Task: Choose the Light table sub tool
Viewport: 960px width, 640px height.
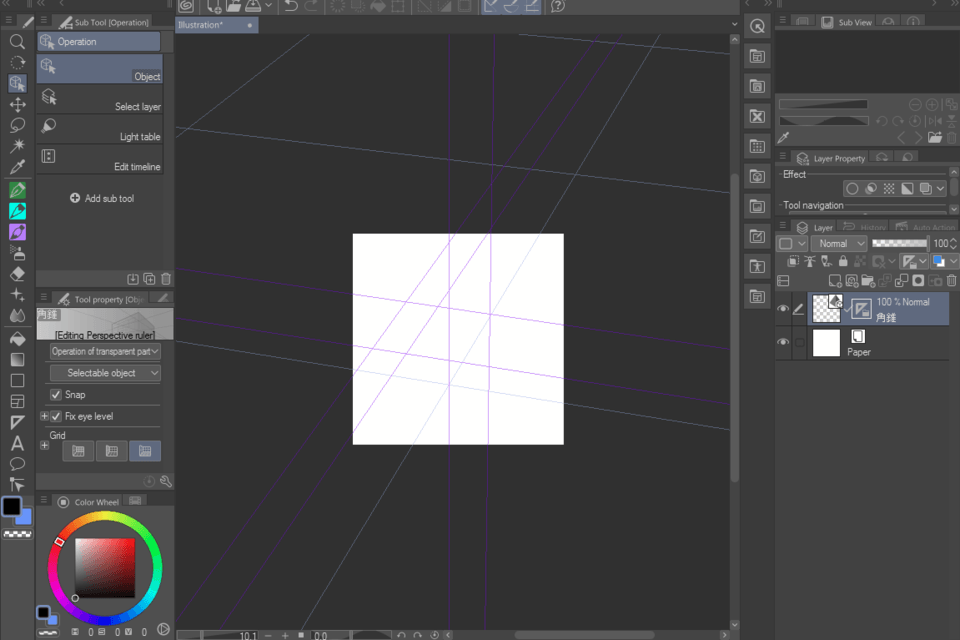Action: pyautogui.click(x=100, y=129)
